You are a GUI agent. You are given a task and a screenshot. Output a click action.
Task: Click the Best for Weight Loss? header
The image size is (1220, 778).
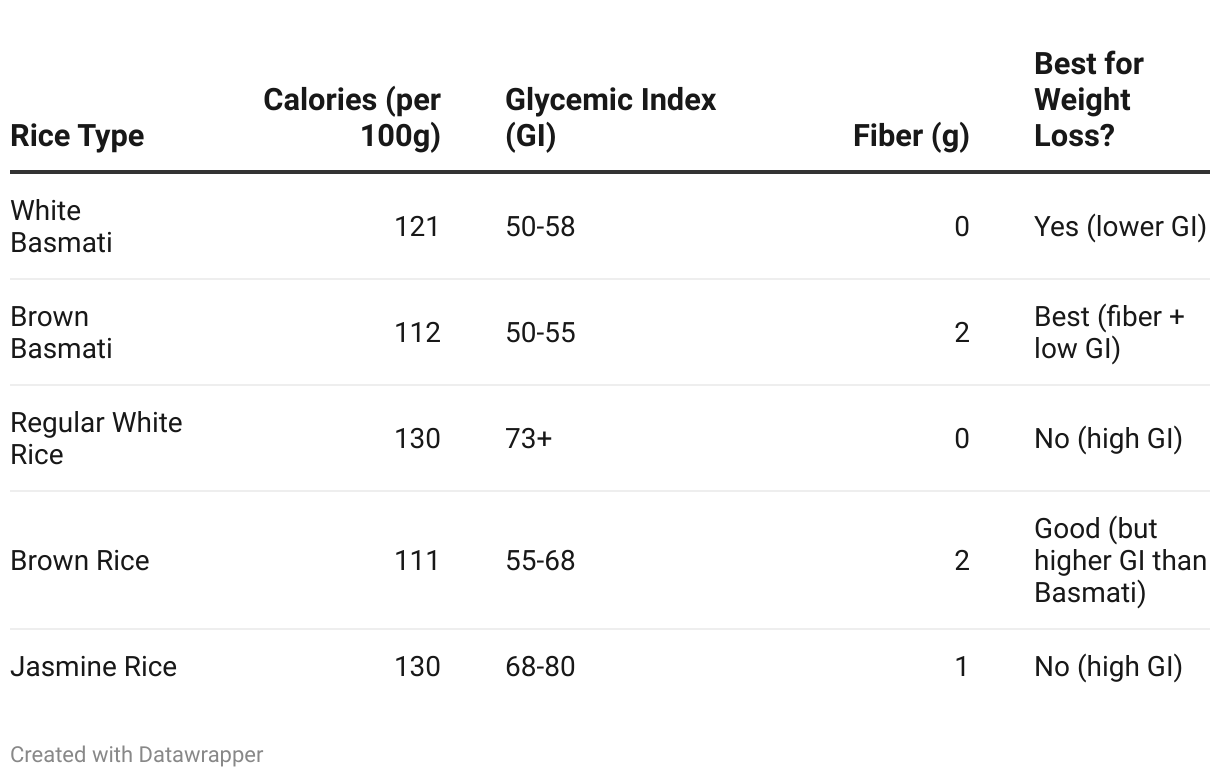point(1089,100)
